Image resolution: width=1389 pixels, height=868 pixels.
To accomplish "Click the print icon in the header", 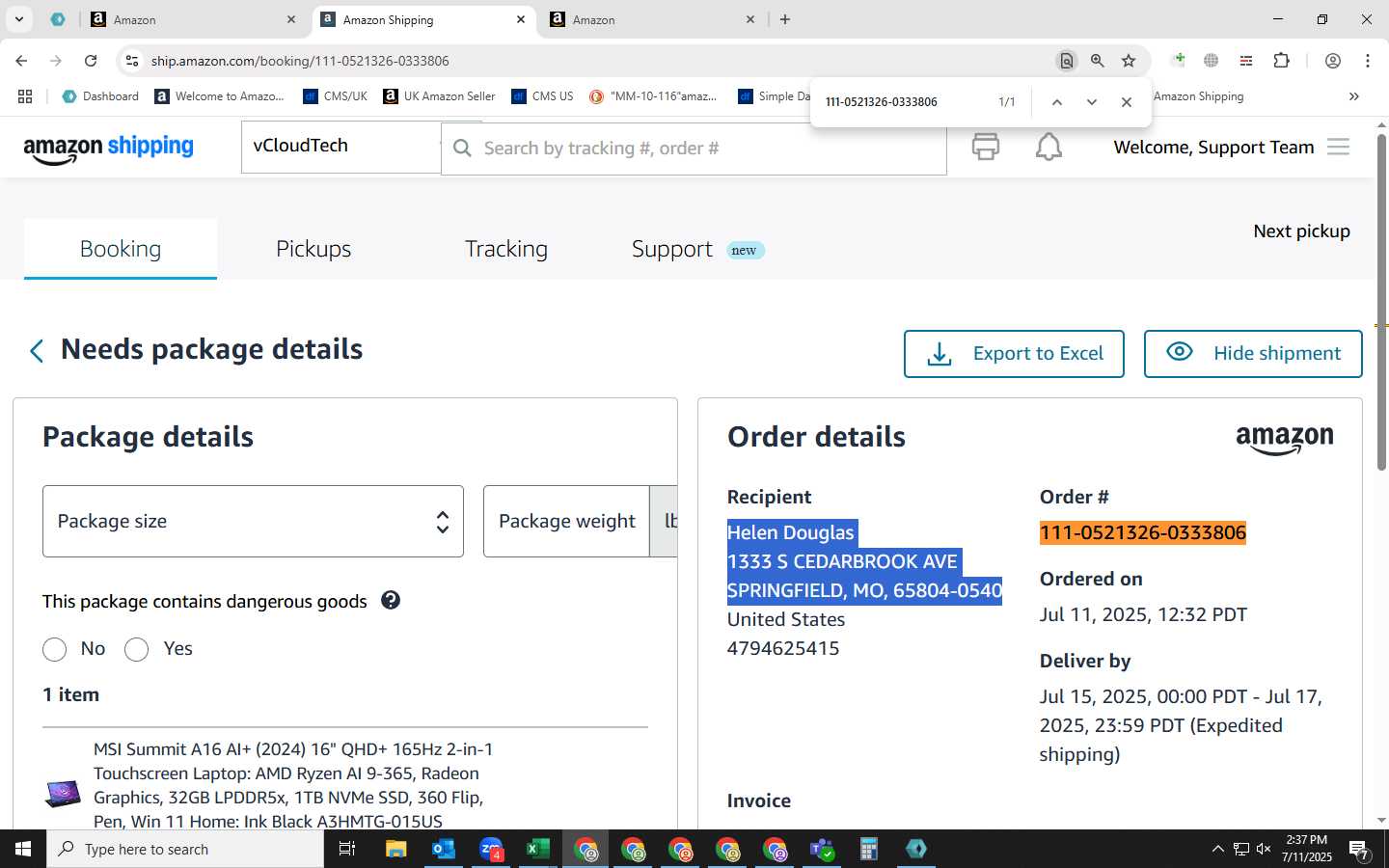I will 985,147.
